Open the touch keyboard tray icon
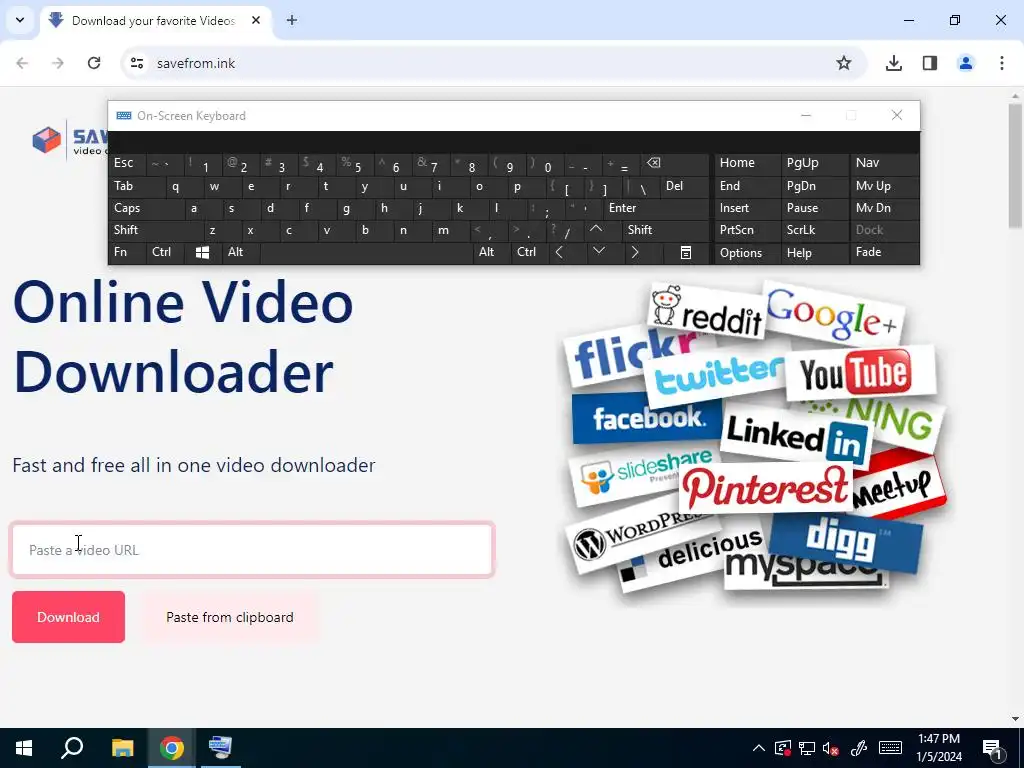The image size is (1024, 768). 890,748
